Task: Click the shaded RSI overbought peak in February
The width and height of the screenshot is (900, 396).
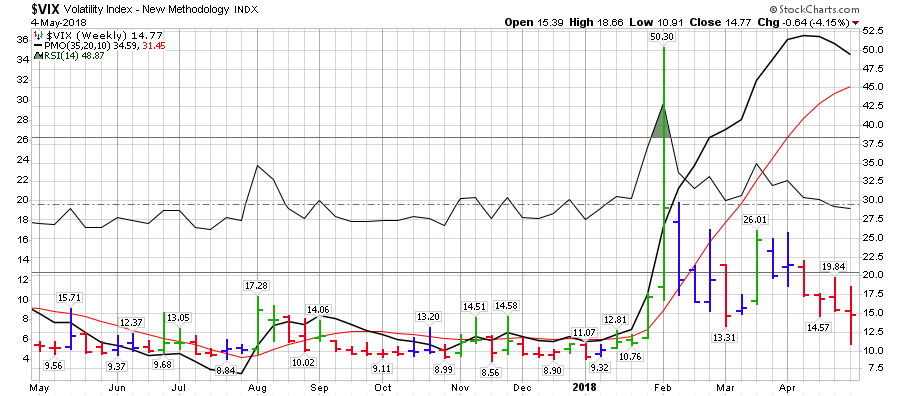Action: pos(662,122)
